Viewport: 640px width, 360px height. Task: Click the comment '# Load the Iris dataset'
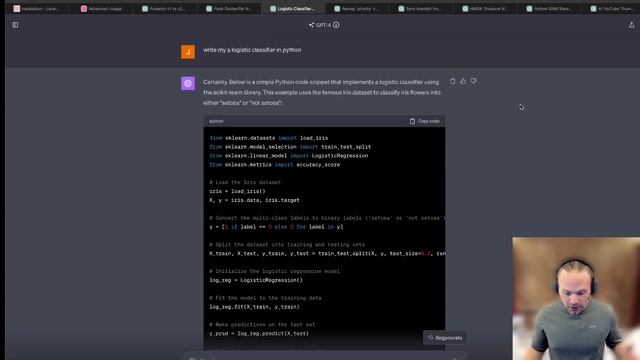coord(245,182)
